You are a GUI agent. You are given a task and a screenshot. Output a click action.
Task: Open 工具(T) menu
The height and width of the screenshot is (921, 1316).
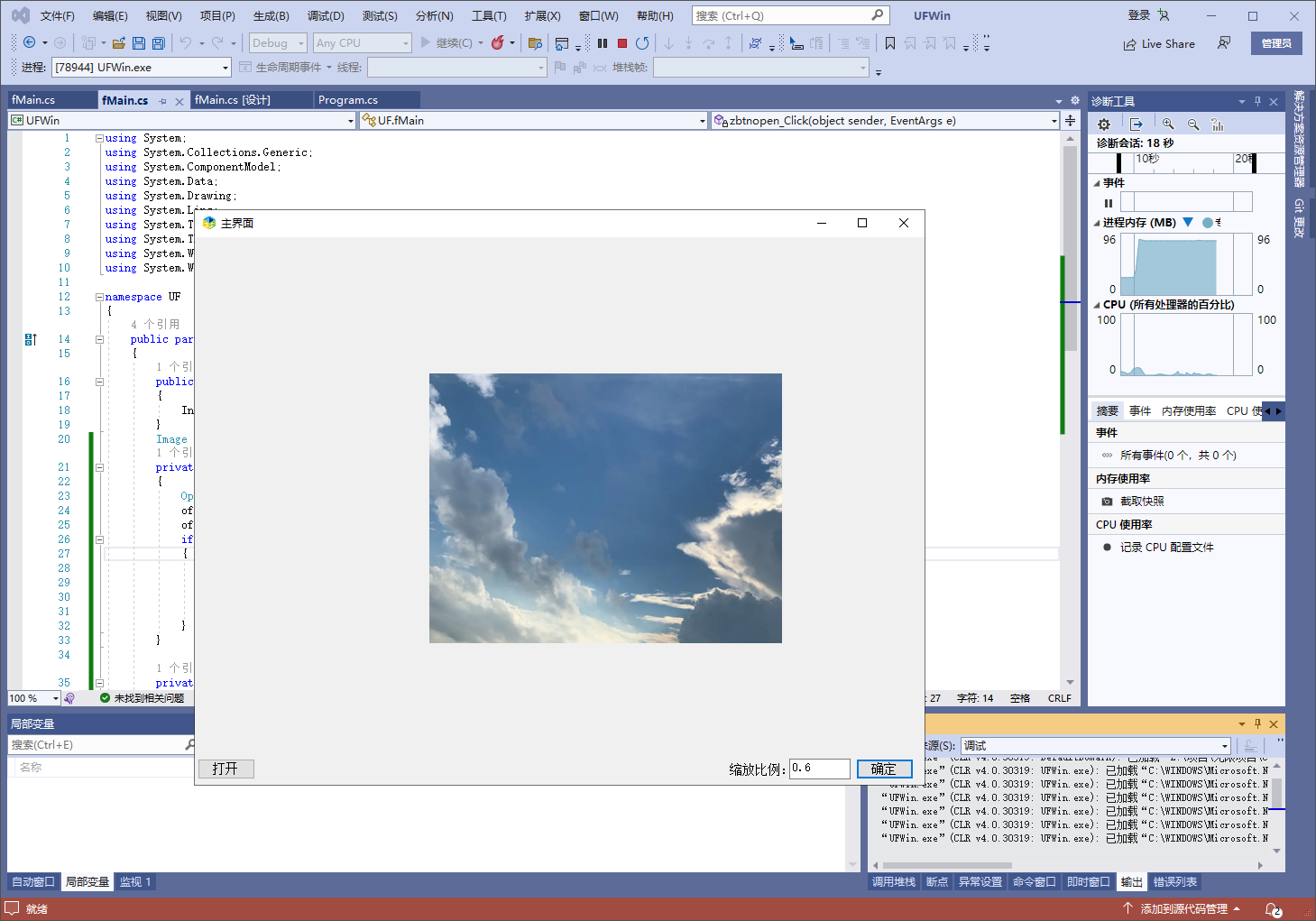coord(489,16)
